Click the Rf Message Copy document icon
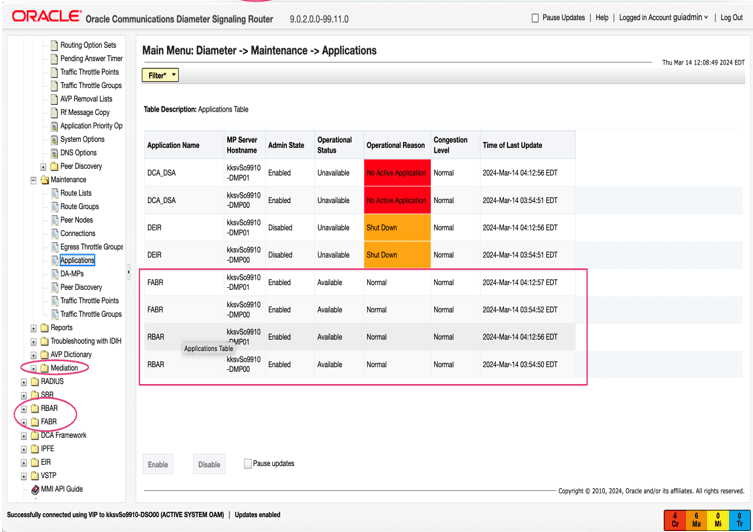Screen dimensions: 753x532 (x=54, y=112)
